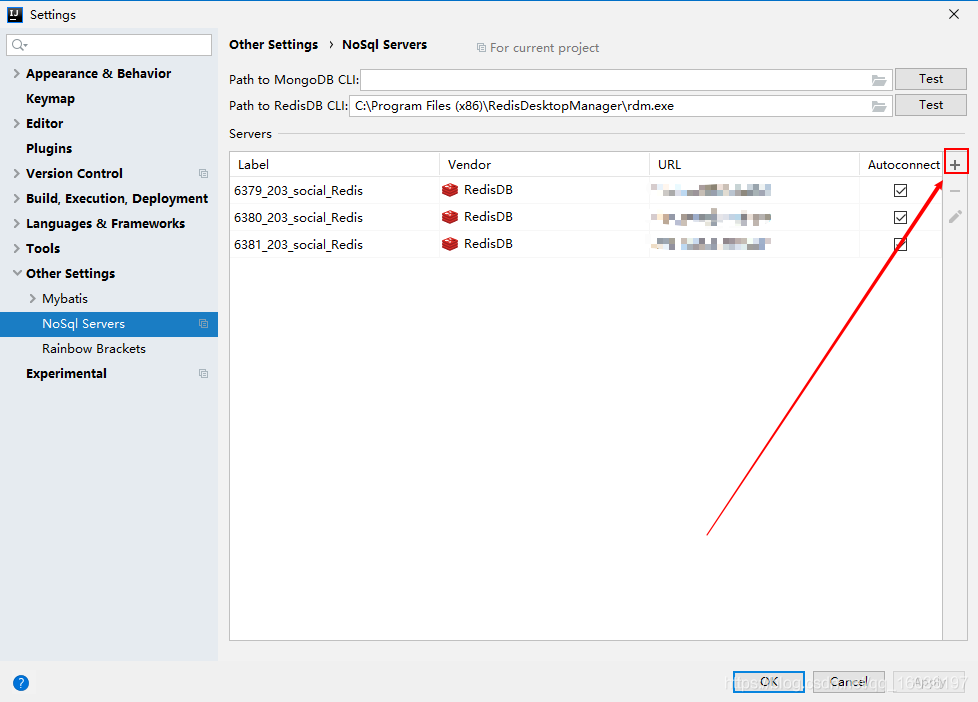
Task: Focus the settings search field
Action: click(109, 45)
